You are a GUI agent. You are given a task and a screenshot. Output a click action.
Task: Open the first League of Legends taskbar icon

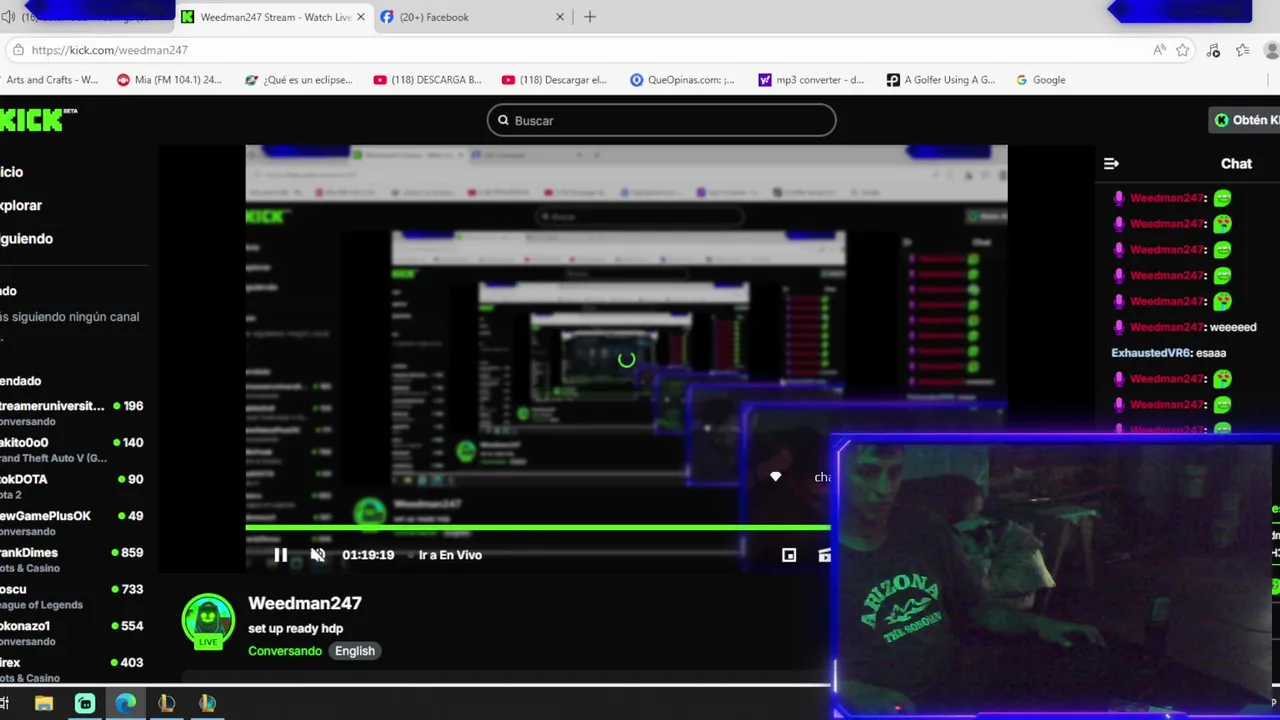166,704
